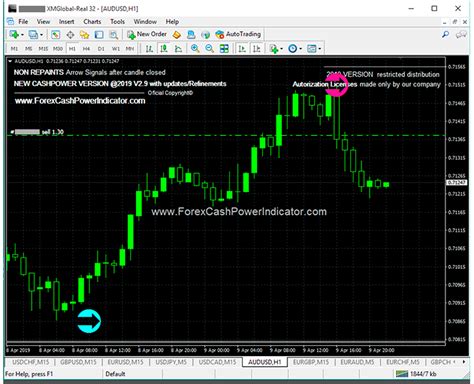This screenshot has width=474, height=384.
Task: Toggle chart shift from right border
Action: 256,49
